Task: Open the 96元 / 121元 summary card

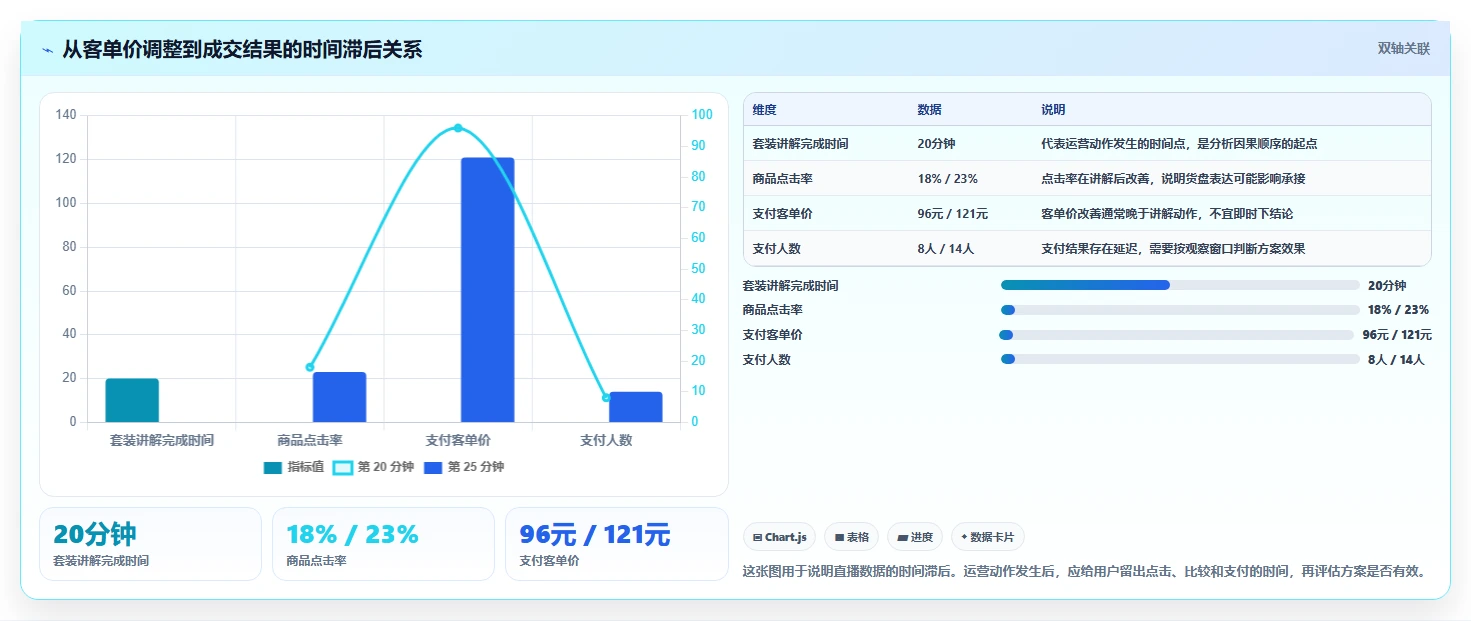Action: tap(616, 544)
